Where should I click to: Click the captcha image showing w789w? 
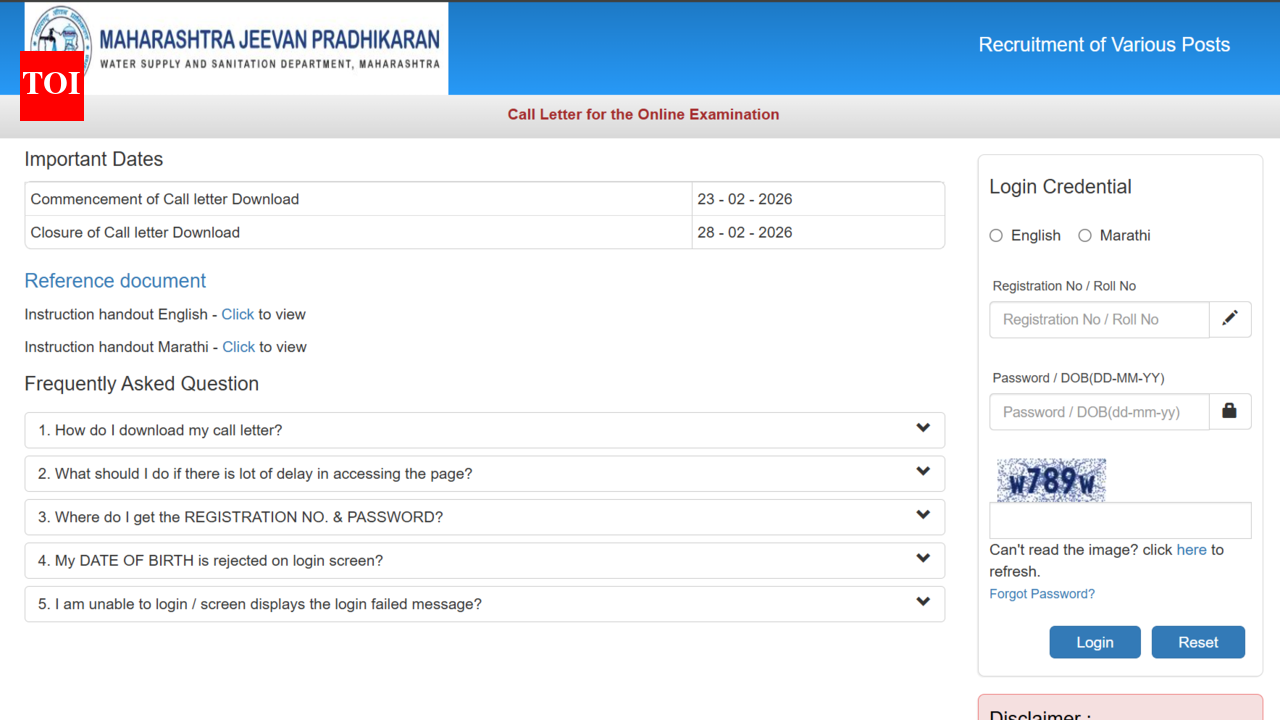click(x=1050, y=479)
